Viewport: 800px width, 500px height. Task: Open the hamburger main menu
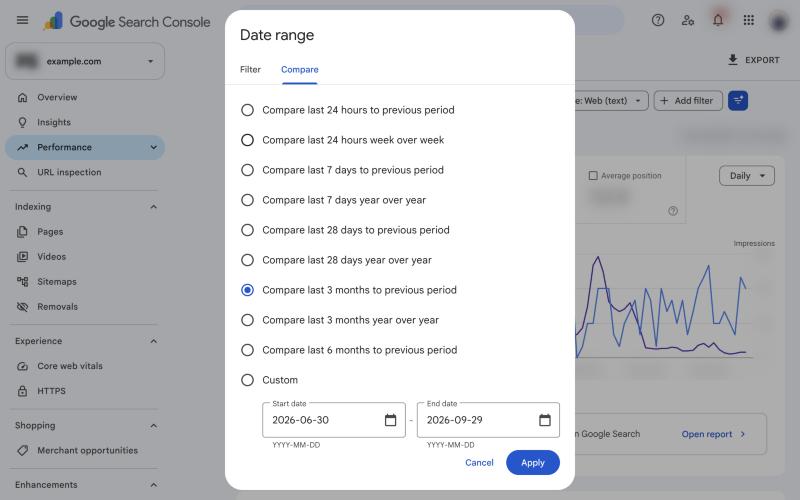22,20
